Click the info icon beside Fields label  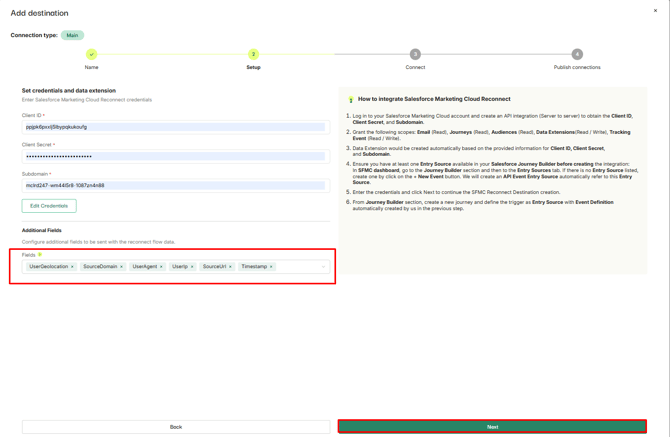[40, 255]
